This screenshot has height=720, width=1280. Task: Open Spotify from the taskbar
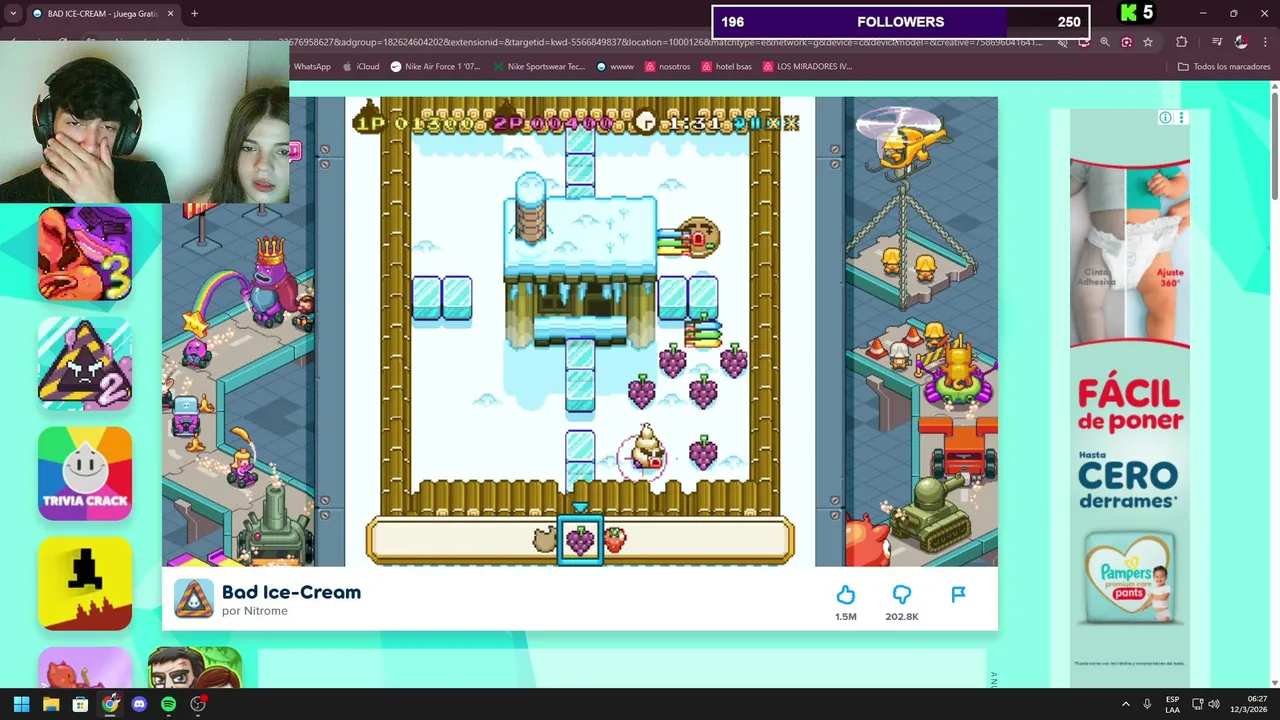(x=168, y=704)
